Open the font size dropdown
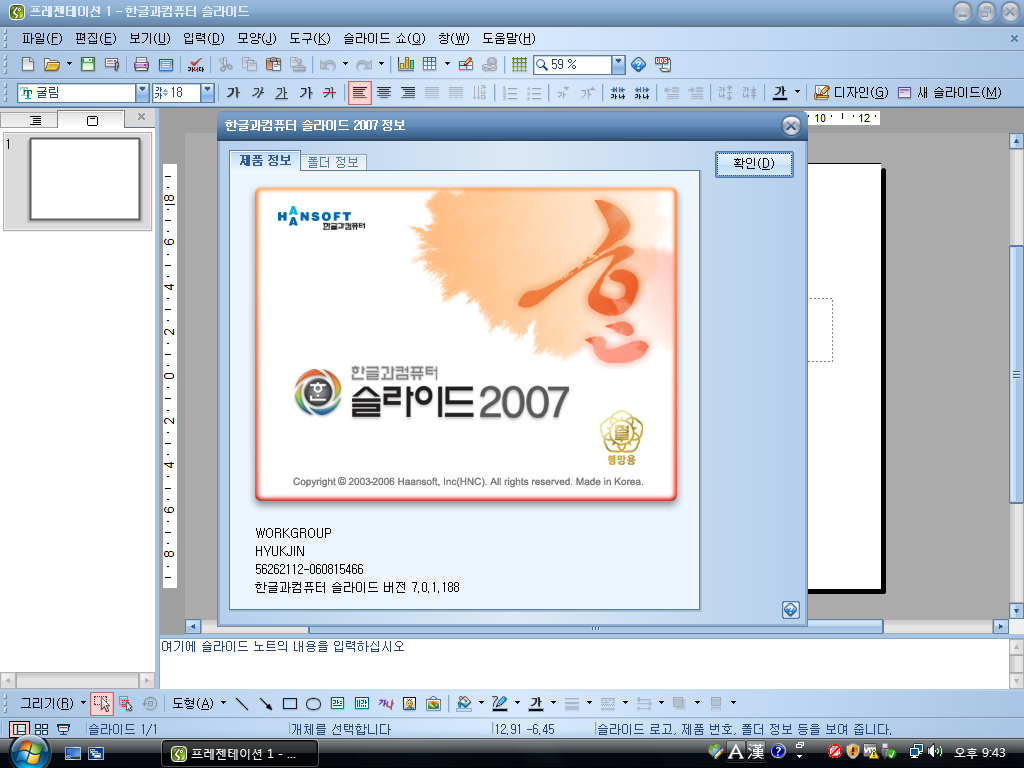1024x768 pixels. (x=207, y=93)
